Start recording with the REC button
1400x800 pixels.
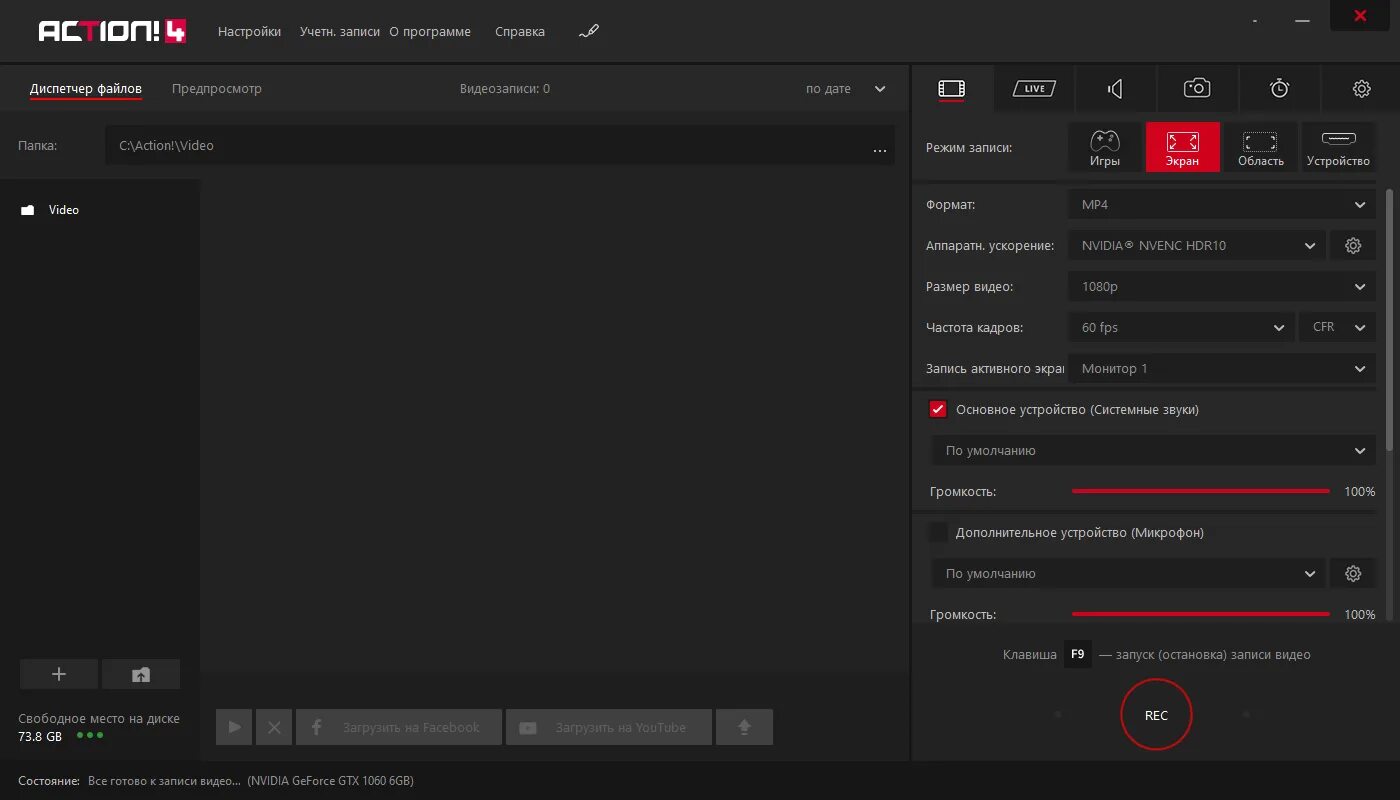[1156, 715]
